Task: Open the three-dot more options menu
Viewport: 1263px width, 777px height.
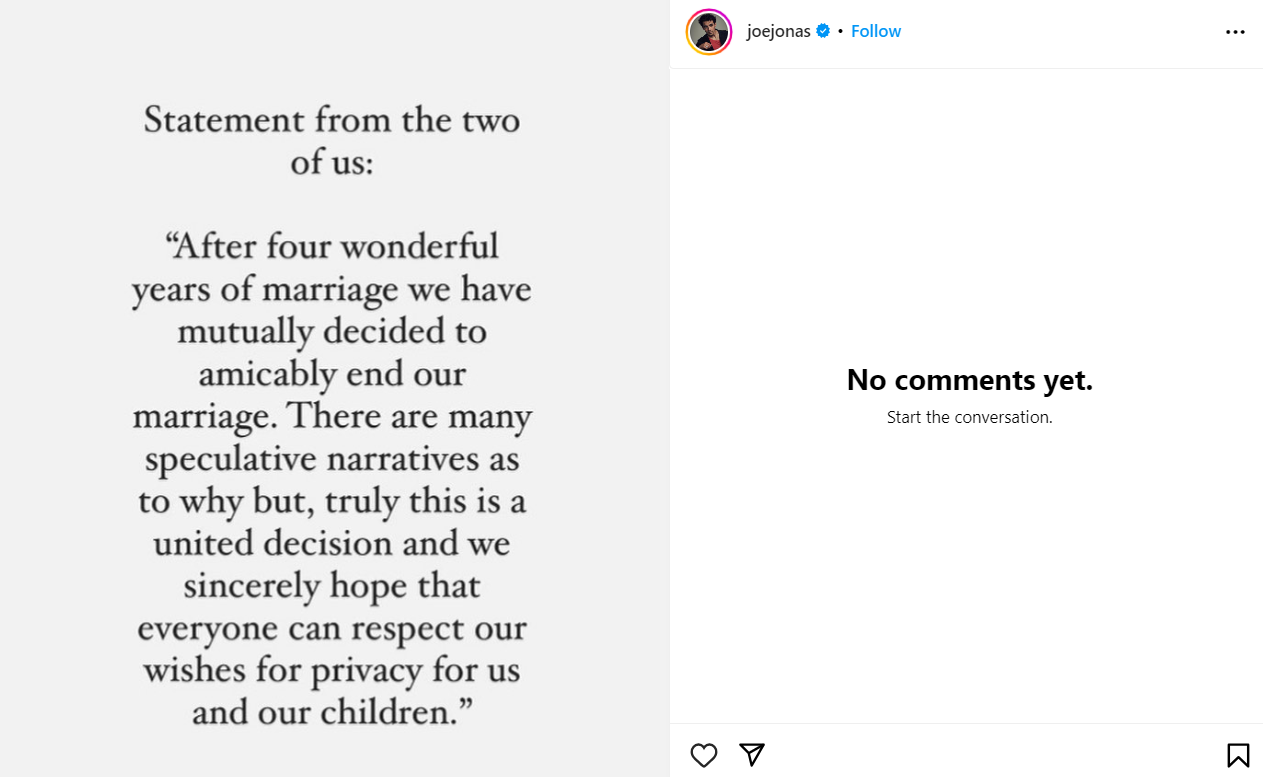Action: click(1235, 32)
